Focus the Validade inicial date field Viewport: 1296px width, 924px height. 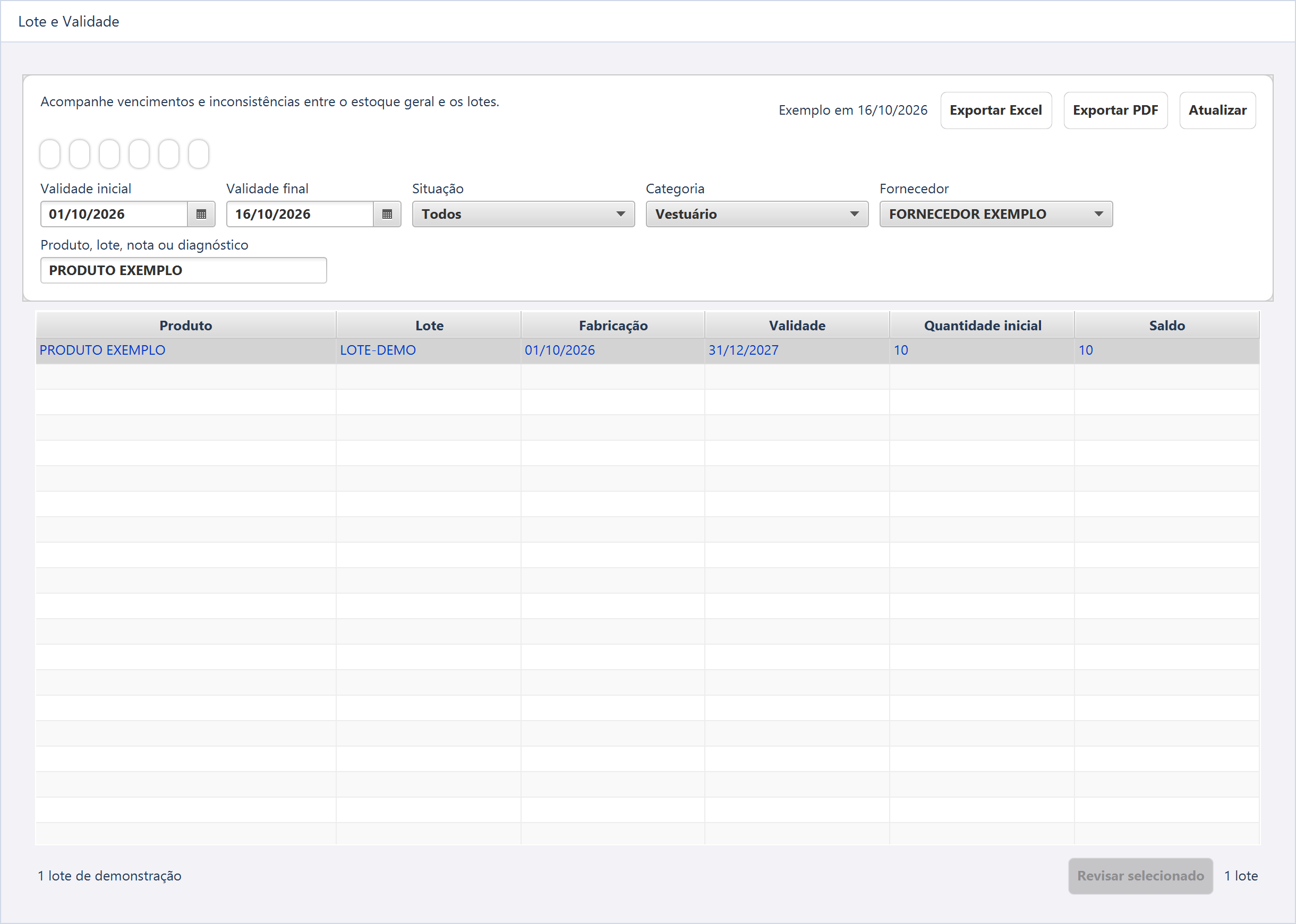click(114, 215)
